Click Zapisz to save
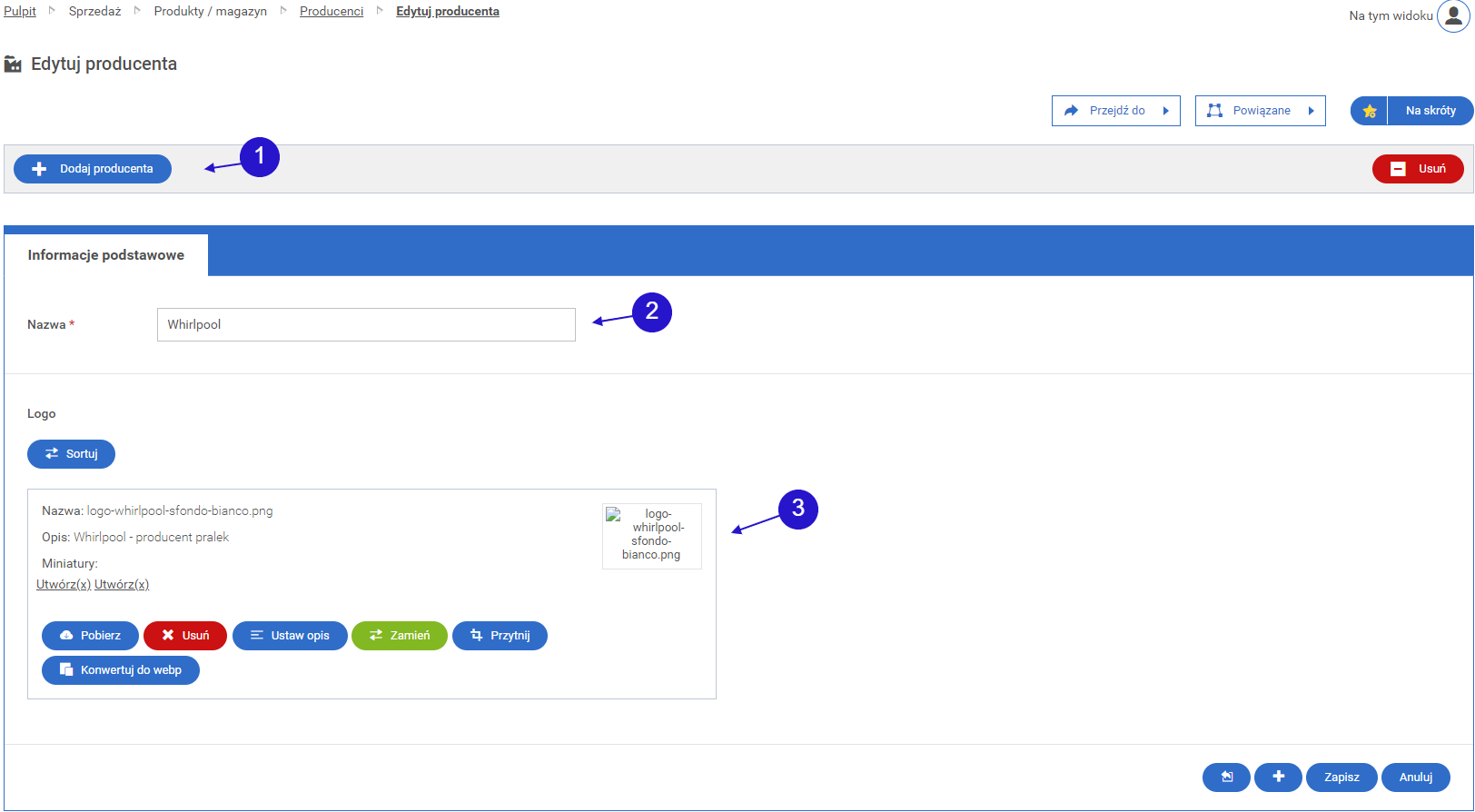This screenshot has height=812, width=1475. click(1341, 777)
